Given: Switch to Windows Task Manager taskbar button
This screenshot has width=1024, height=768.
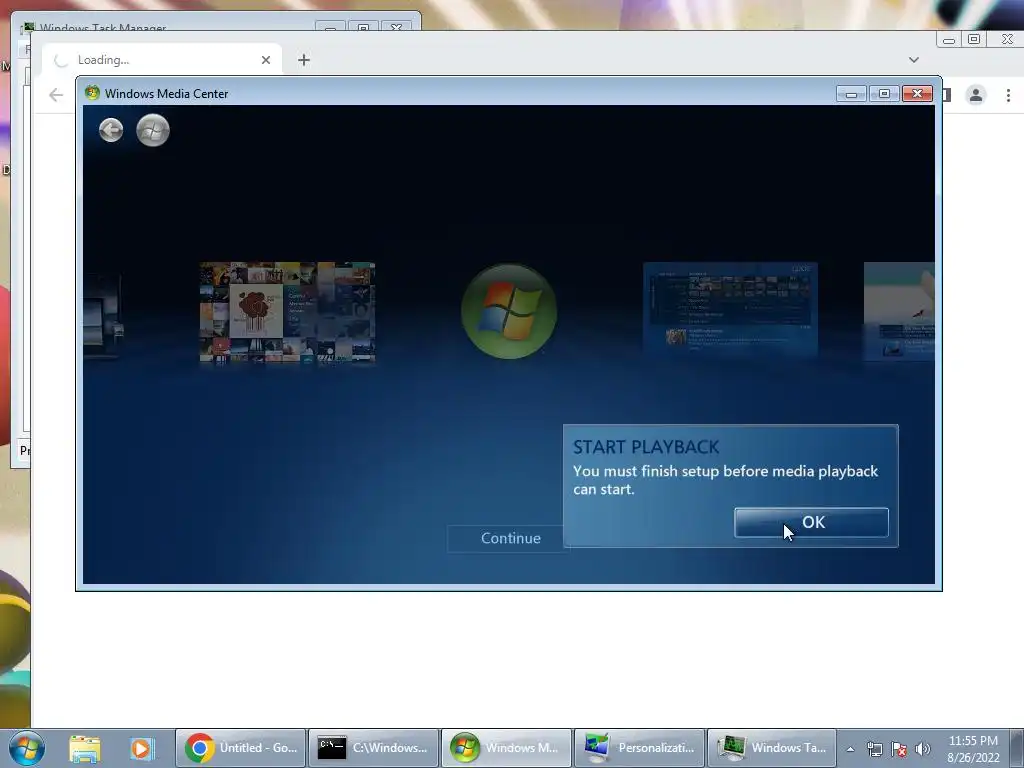Looking at the screenshot, I should [x=772, y=748].
